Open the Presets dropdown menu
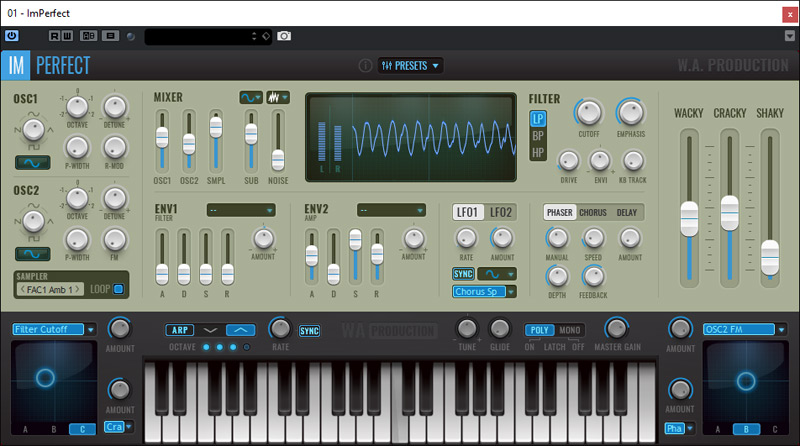 click(x=411, y=66)
